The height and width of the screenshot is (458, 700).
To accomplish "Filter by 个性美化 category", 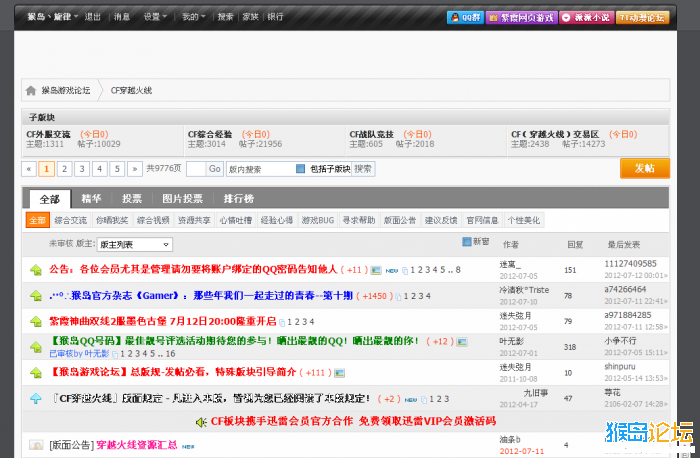I will (524, 220).
